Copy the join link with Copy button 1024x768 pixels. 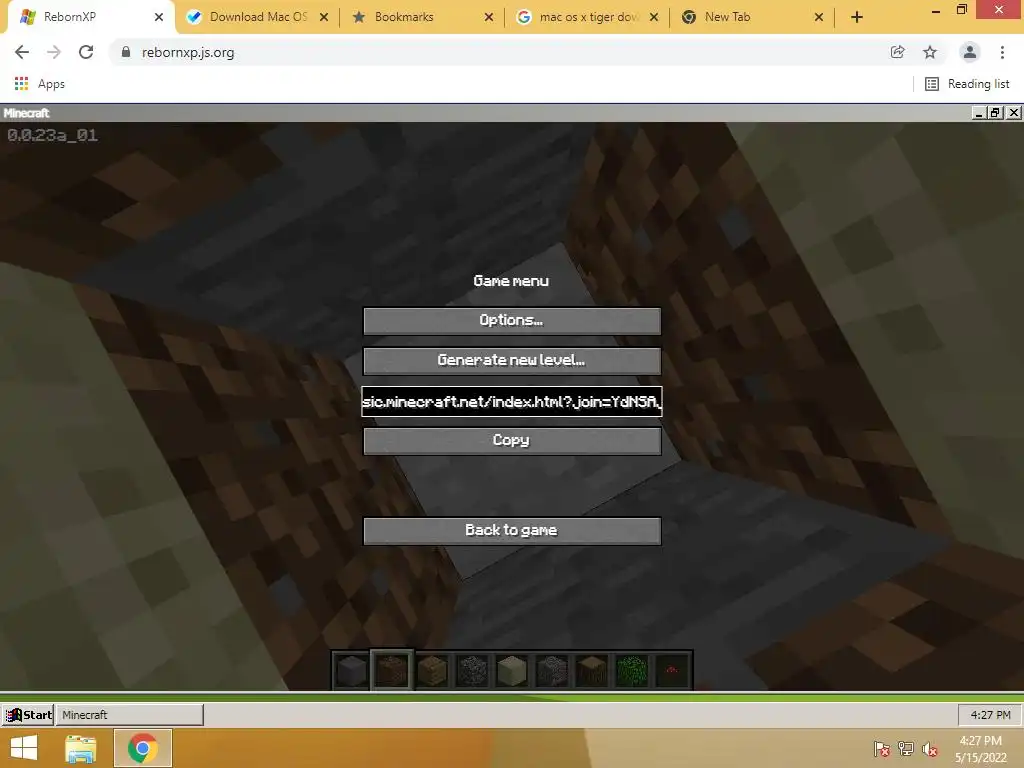pyautogui.click(x=512, y=441)
